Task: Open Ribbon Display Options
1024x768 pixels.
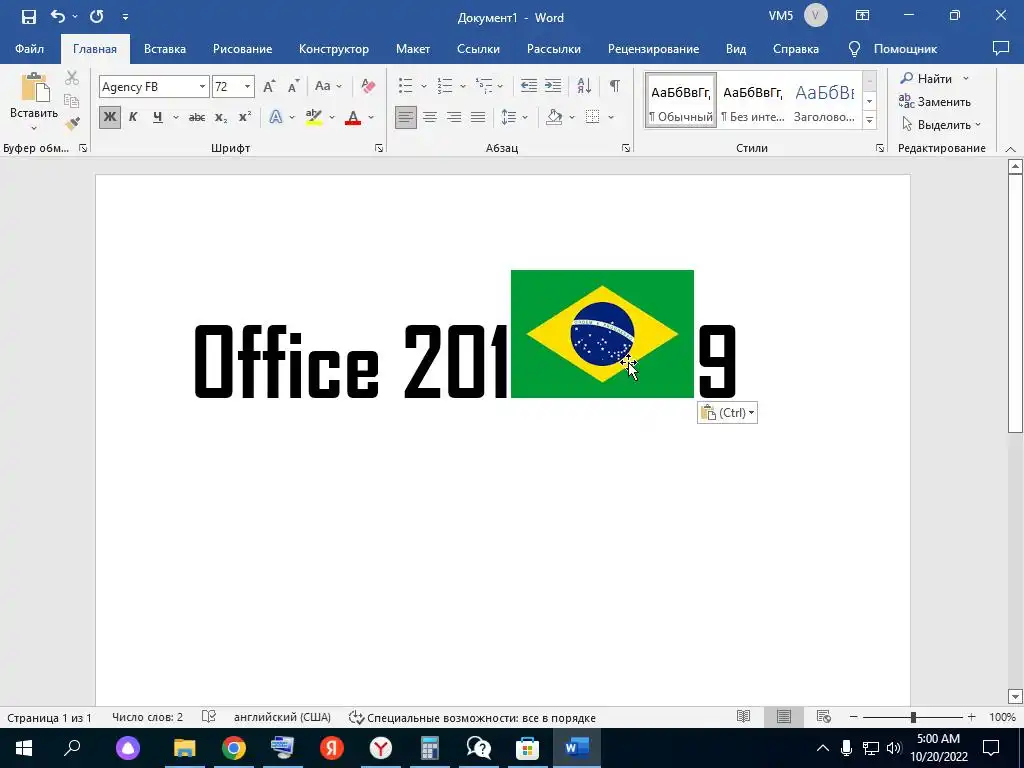Action: (x=863, y=16)
